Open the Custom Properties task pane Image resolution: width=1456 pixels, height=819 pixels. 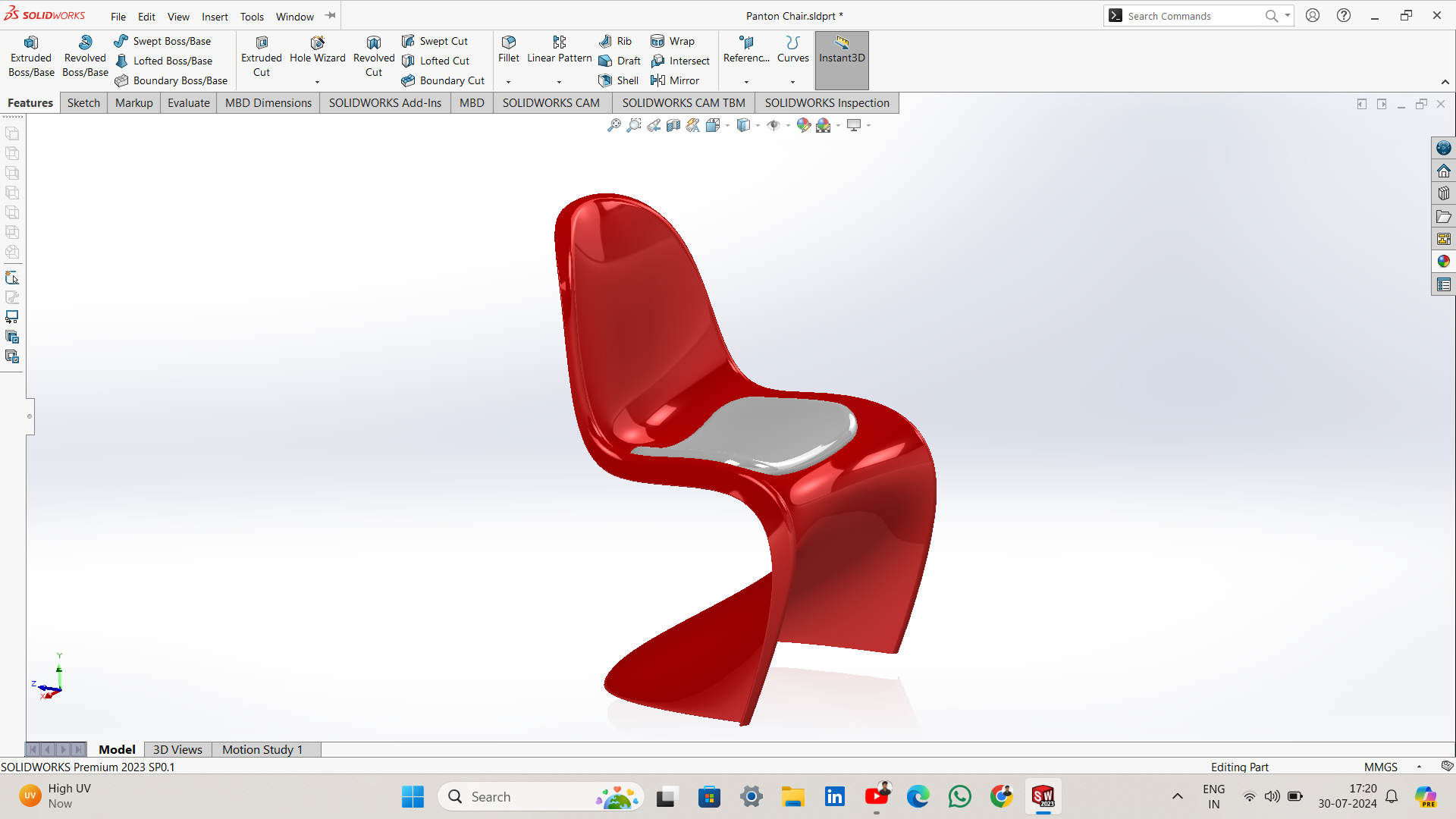(1444, 284)
